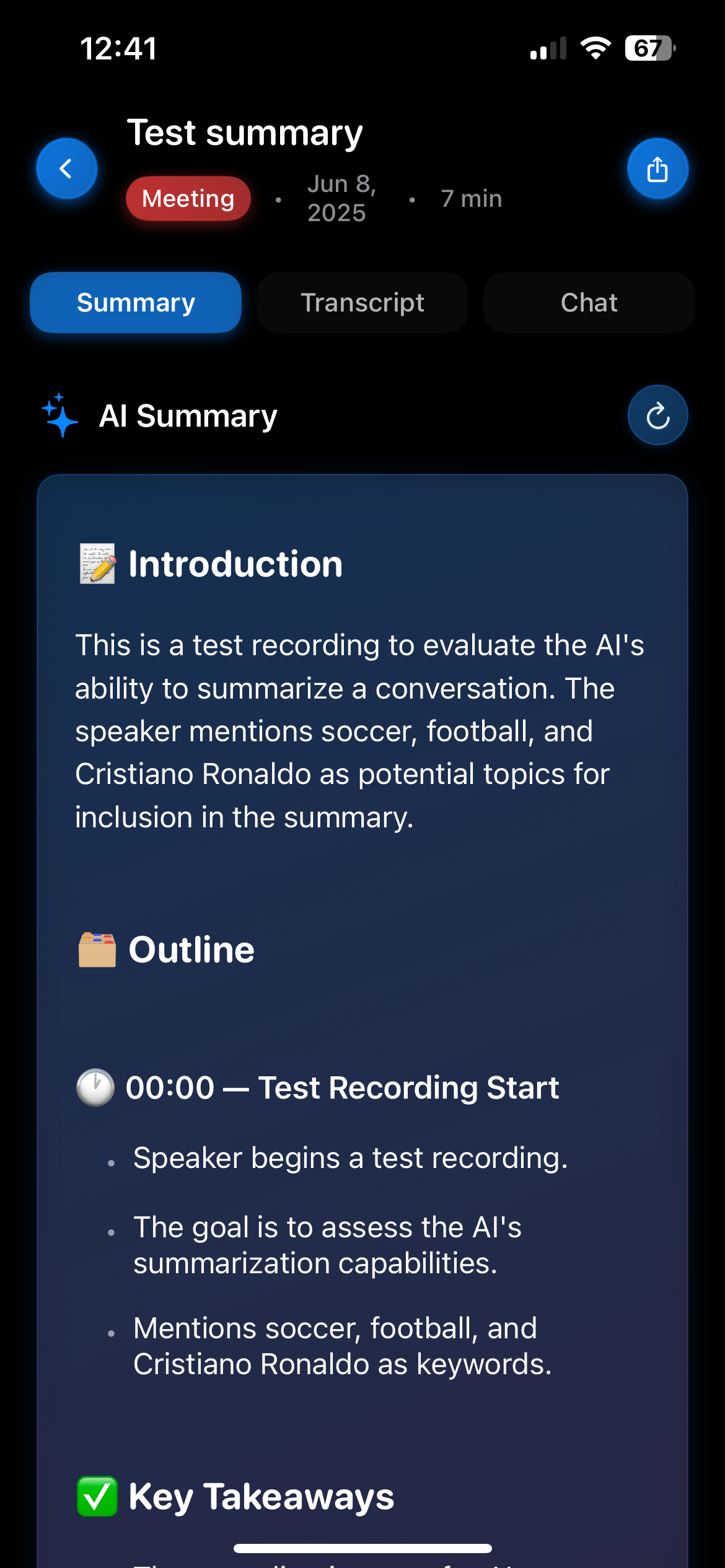Tap the card index icon beside Outline
This screenshot has width=725, height=1568.
[97, 949]
